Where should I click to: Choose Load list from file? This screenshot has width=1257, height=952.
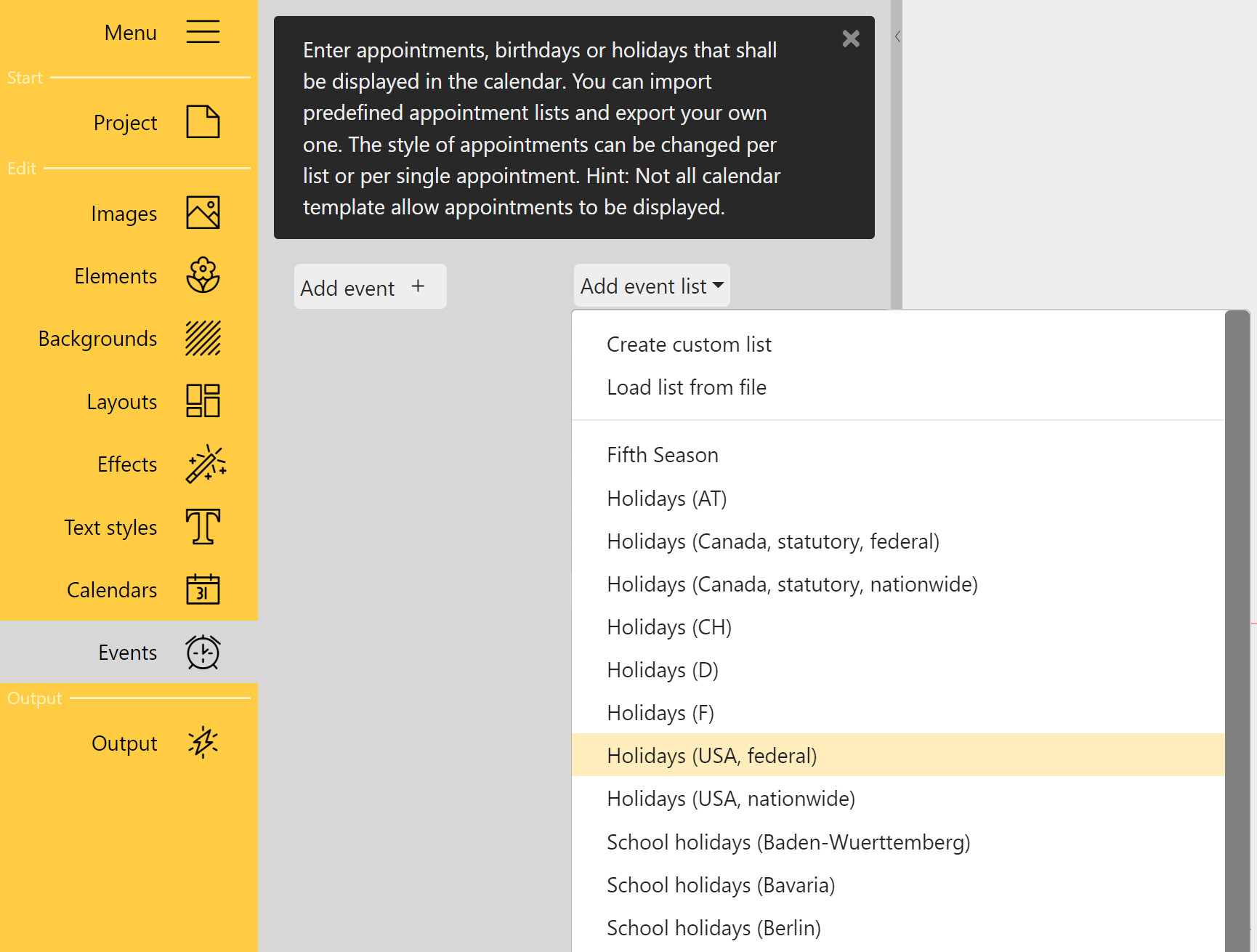pyautogui.click(x=686, y=387)
